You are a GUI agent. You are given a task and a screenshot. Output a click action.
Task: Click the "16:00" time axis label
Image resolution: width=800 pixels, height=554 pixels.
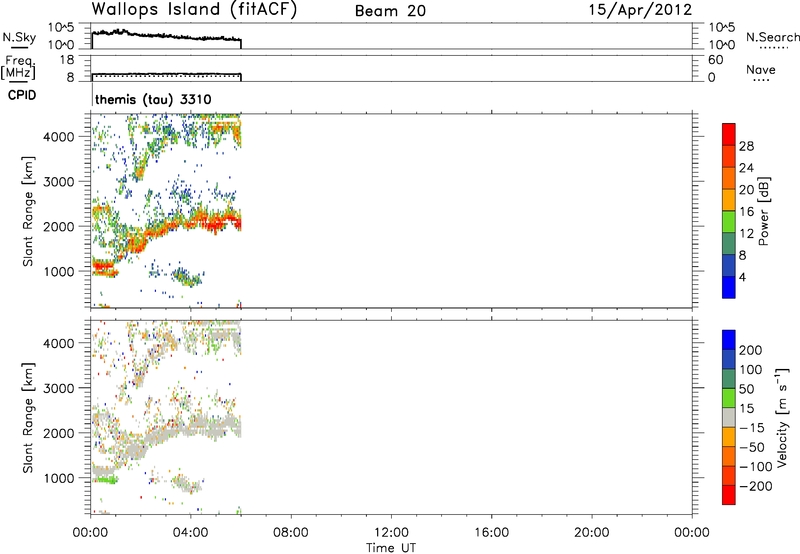[491, 533]
